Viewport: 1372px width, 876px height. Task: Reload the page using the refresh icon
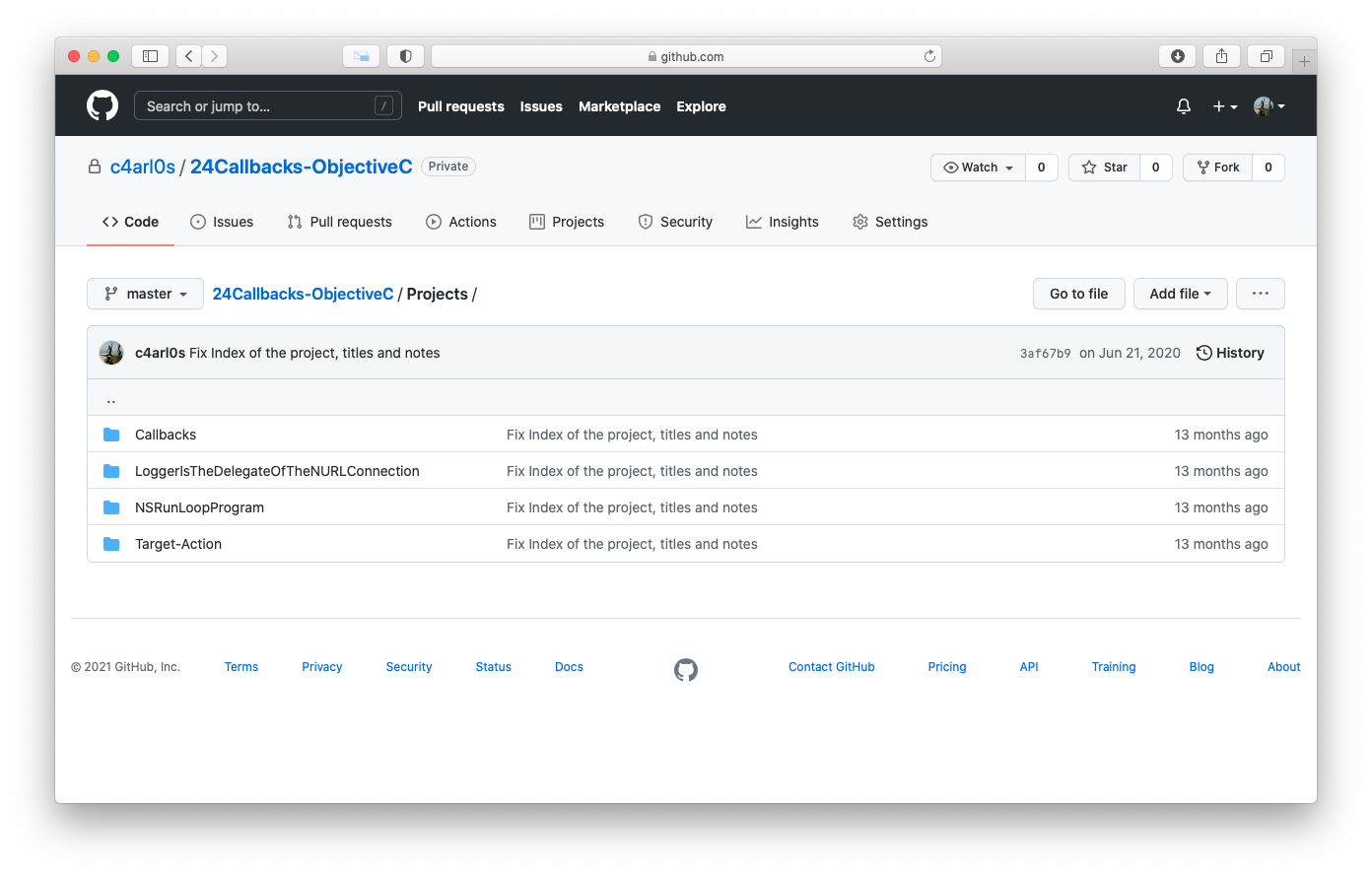coord(929,56)
